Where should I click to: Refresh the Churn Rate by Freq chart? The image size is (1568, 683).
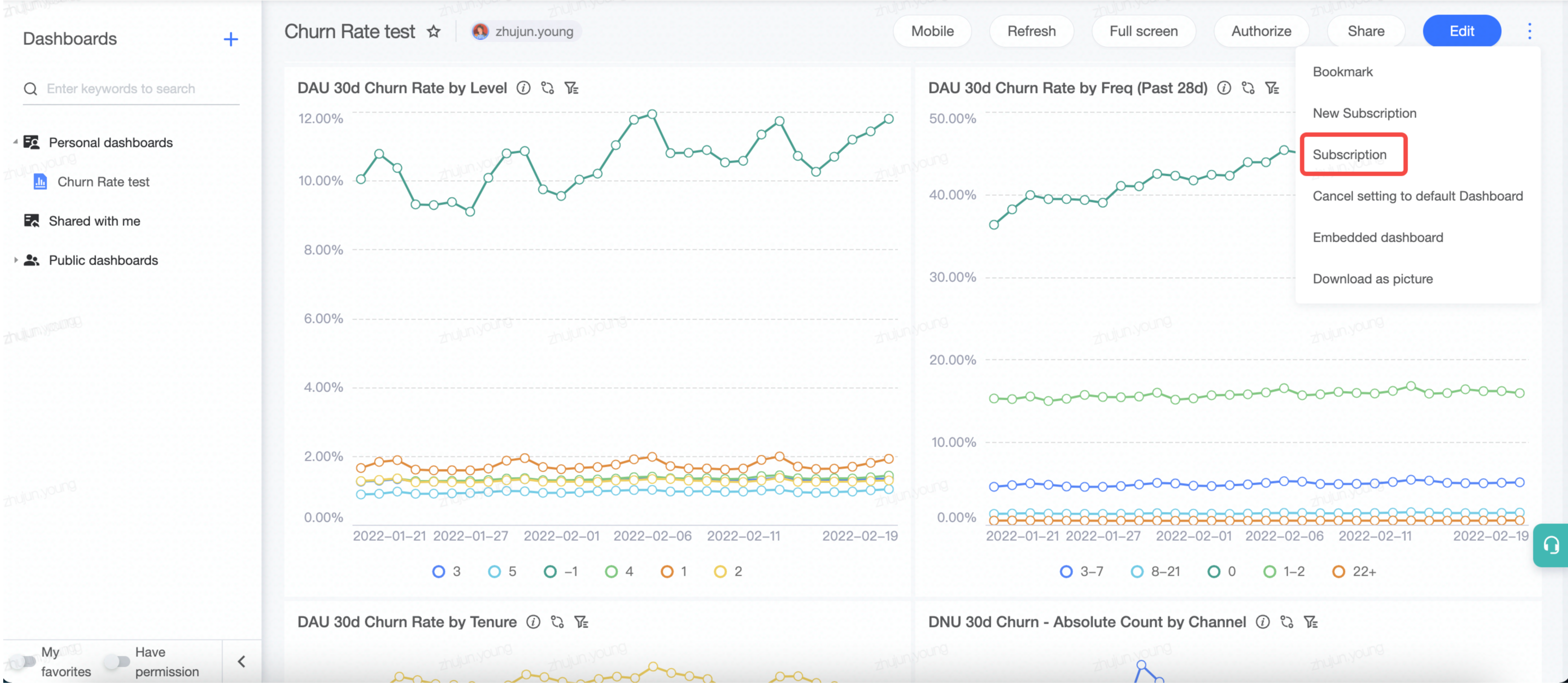1248,88
